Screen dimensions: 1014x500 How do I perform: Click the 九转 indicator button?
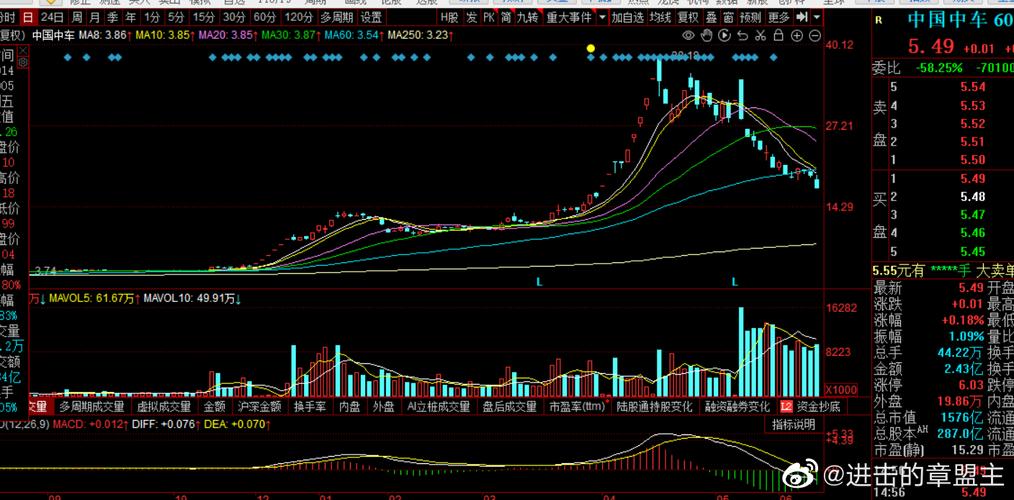(x=527, y=17)
